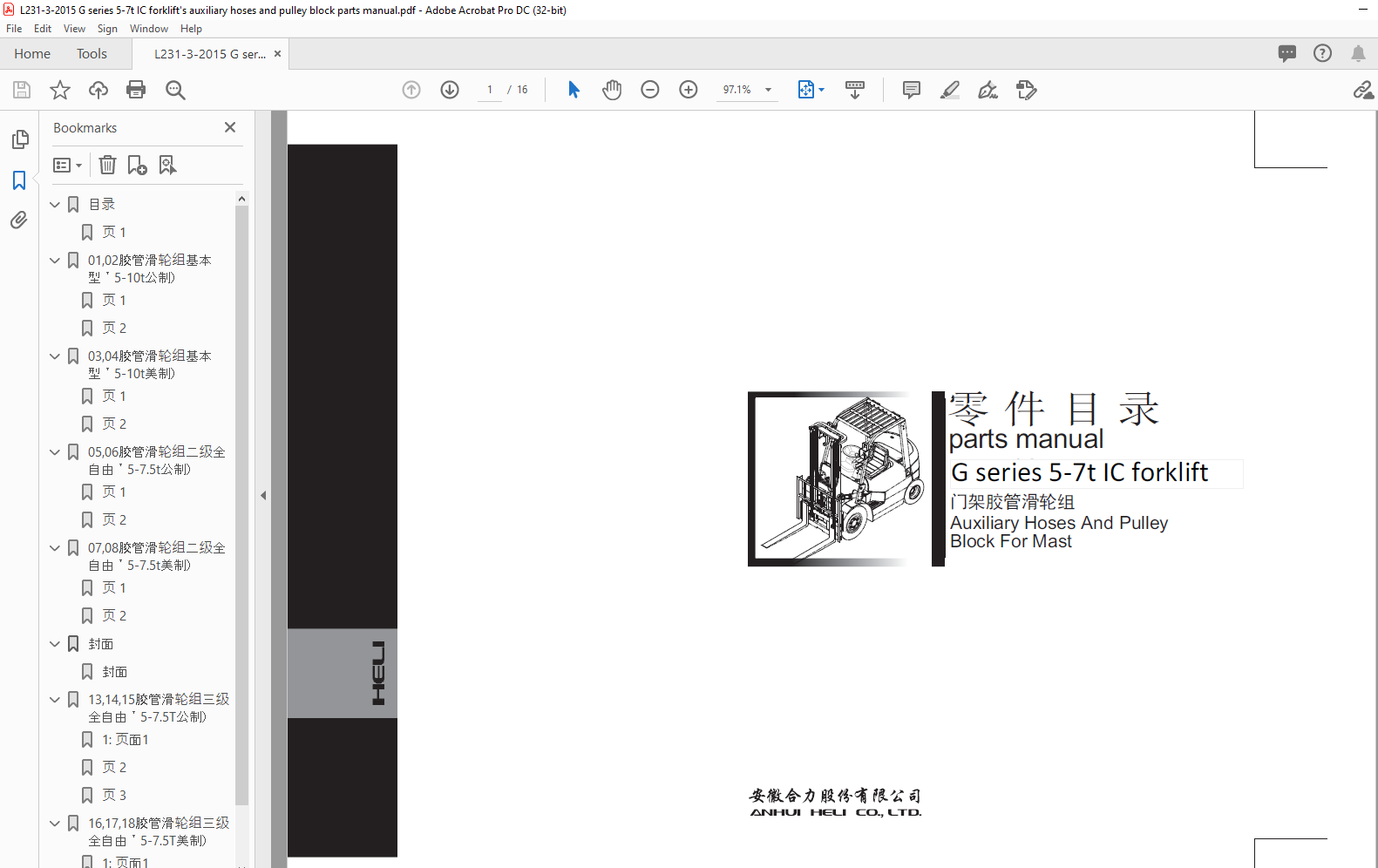Add a sticky note comment

tap(912, 90)
